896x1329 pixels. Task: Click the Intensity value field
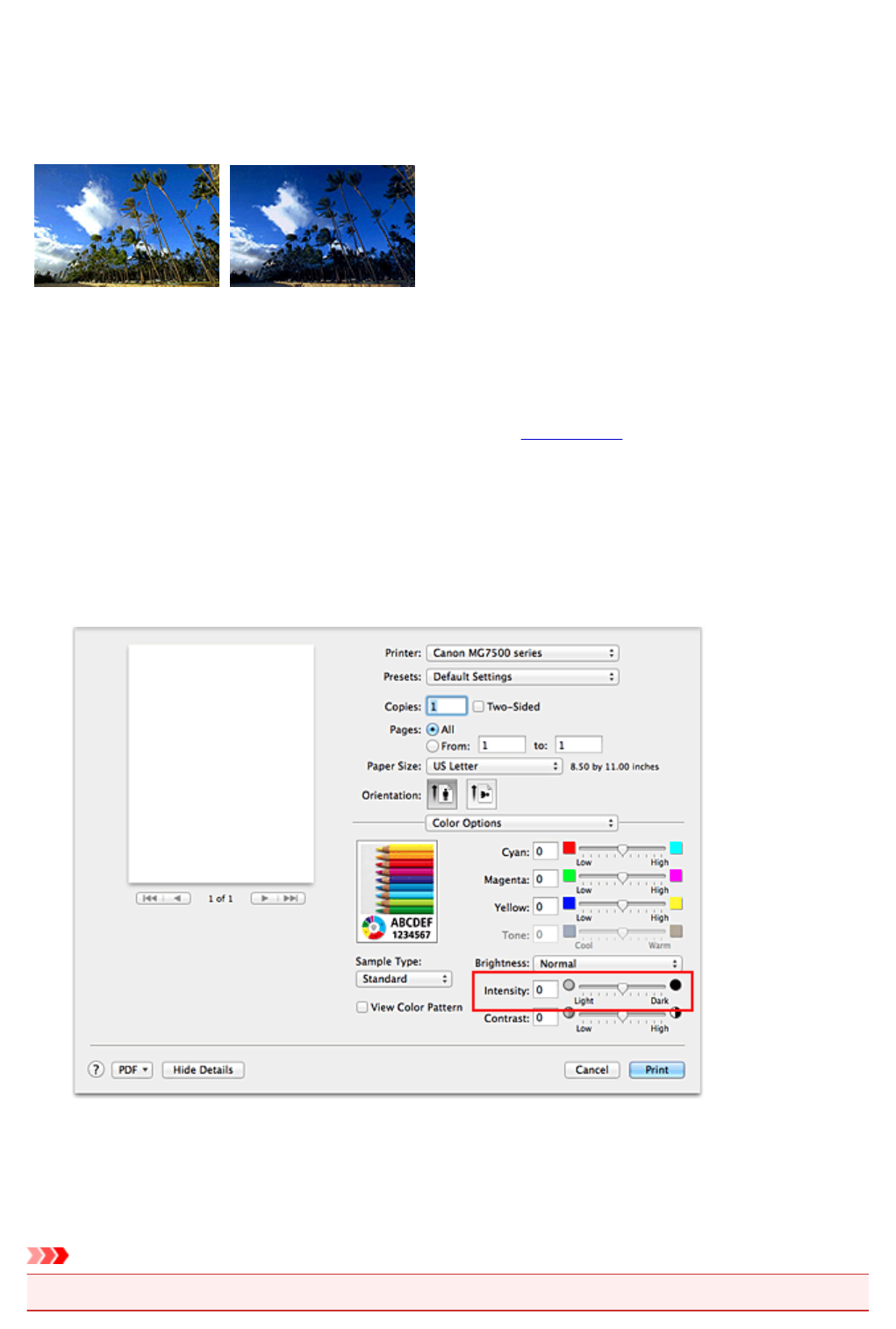[545, 990]
